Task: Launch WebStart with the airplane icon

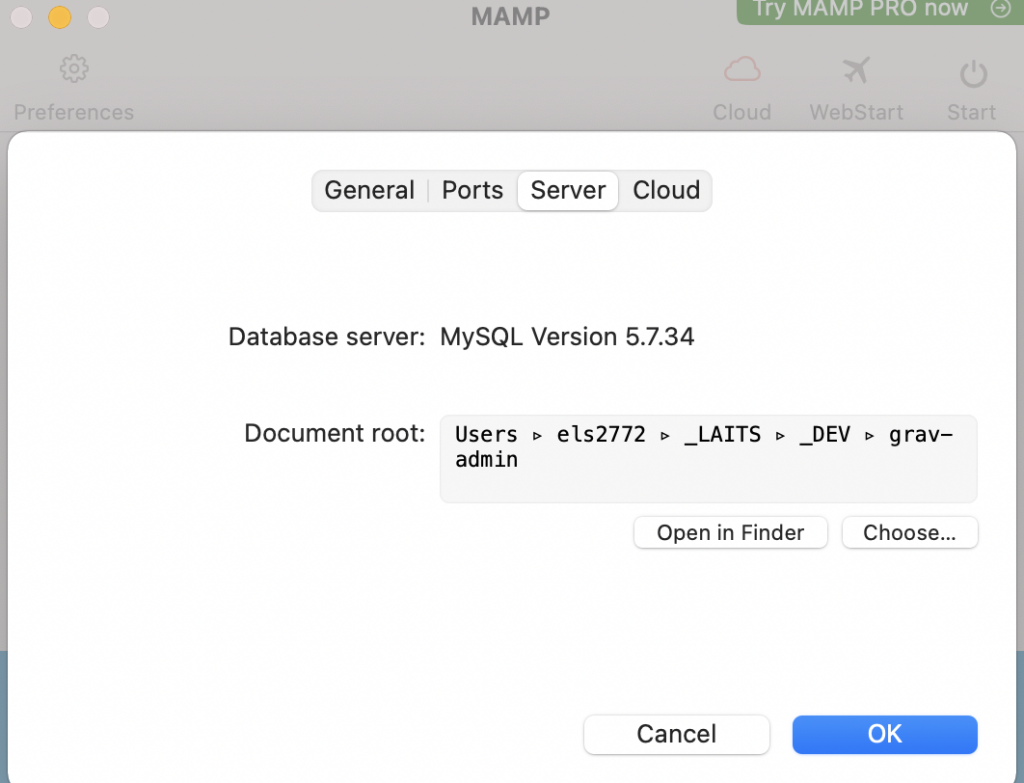Action: pyautogui.click(x=856, y=70)
